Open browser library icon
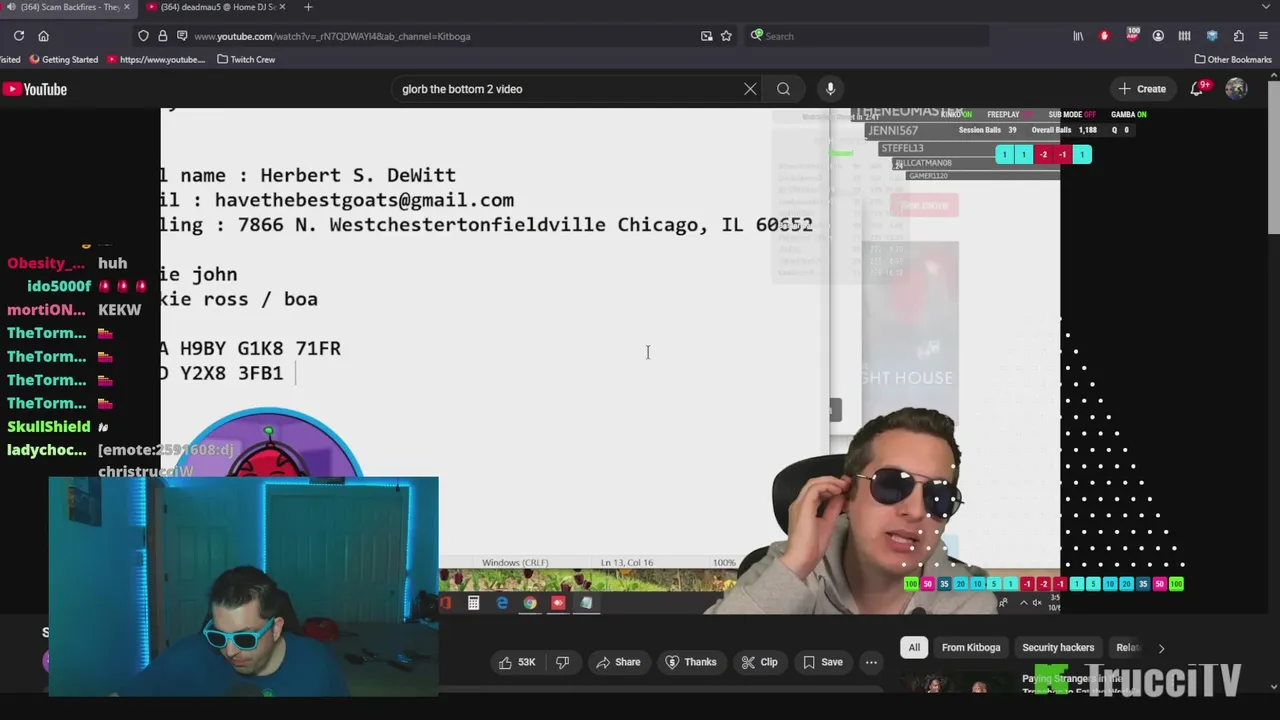1280x720 pixels. tap(1078, 36)
